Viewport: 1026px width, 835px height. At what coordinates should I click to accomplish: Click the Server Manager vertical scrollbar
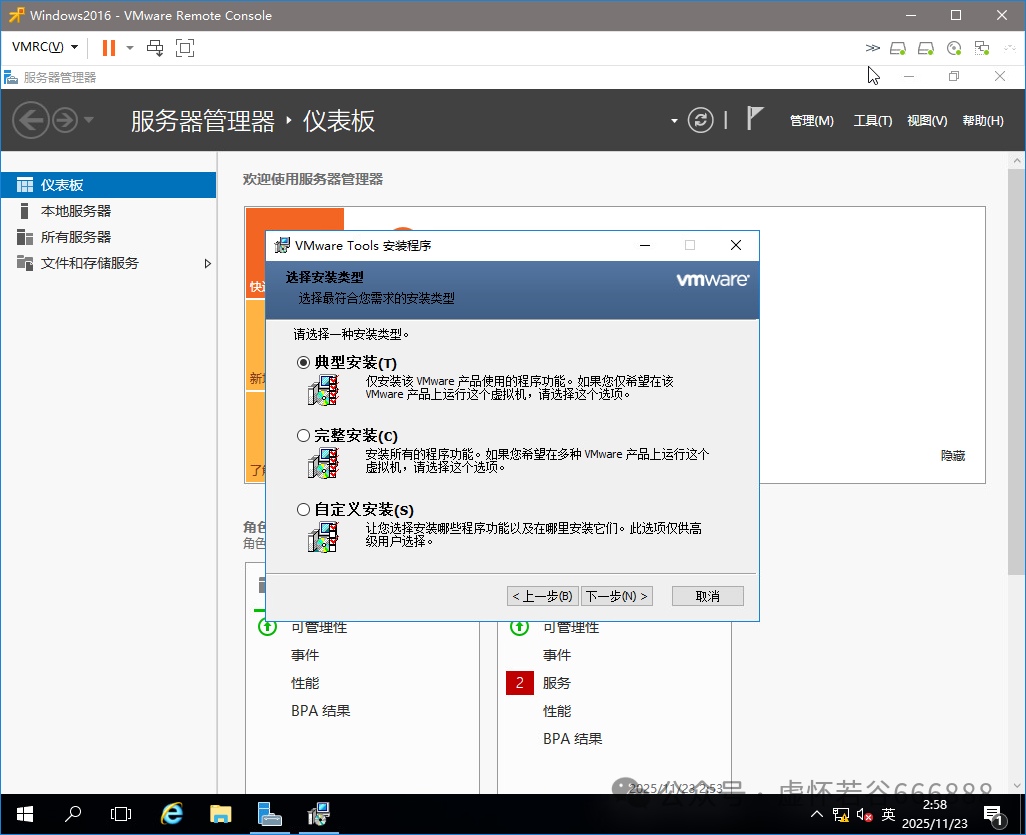click(x=1016, y=371)
